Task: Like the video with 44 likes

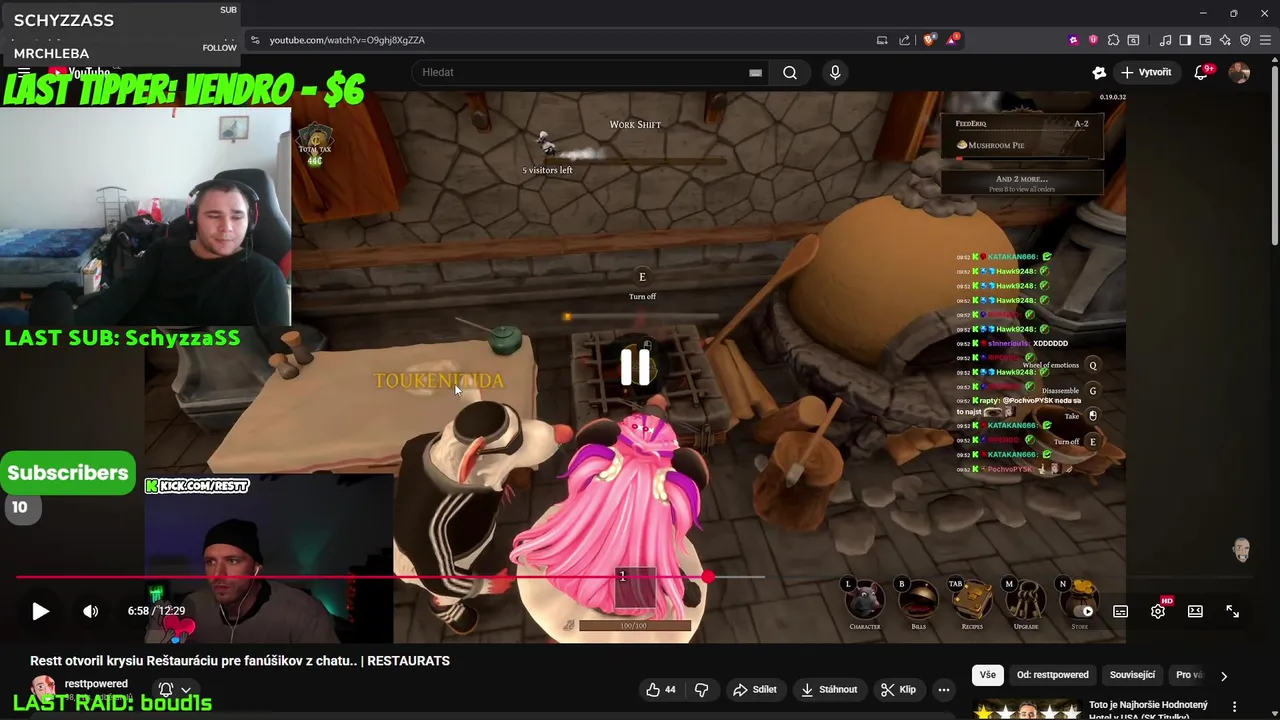Action: pyautogui.click(x=660, y=689)
